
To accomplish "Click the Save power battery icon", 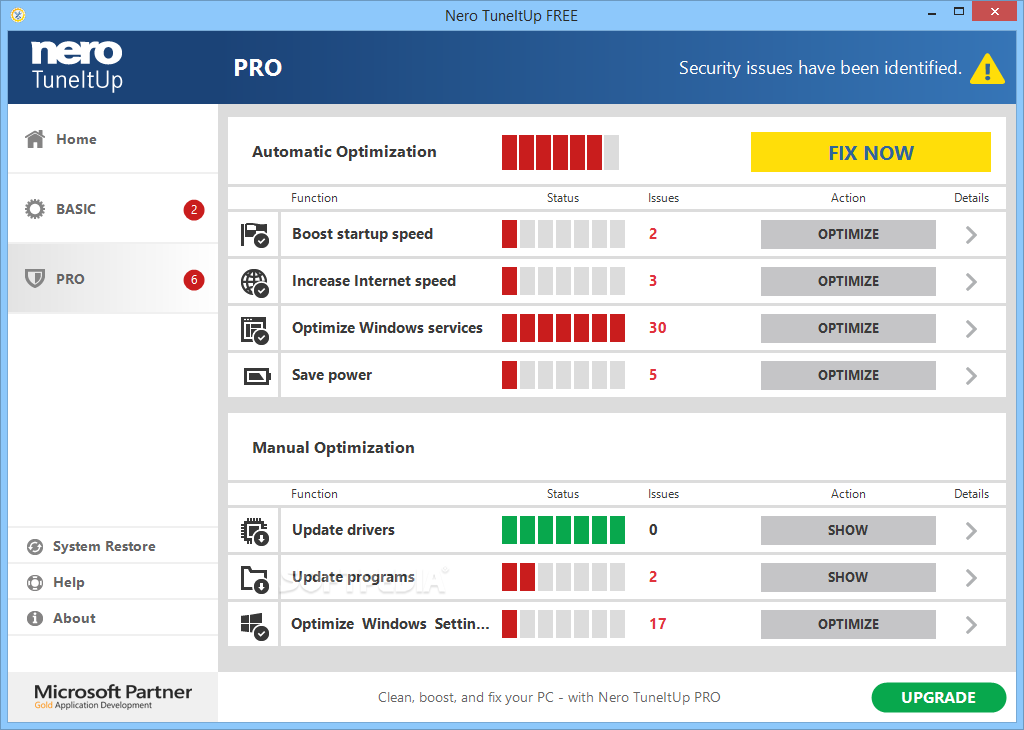I will (257, 376).
